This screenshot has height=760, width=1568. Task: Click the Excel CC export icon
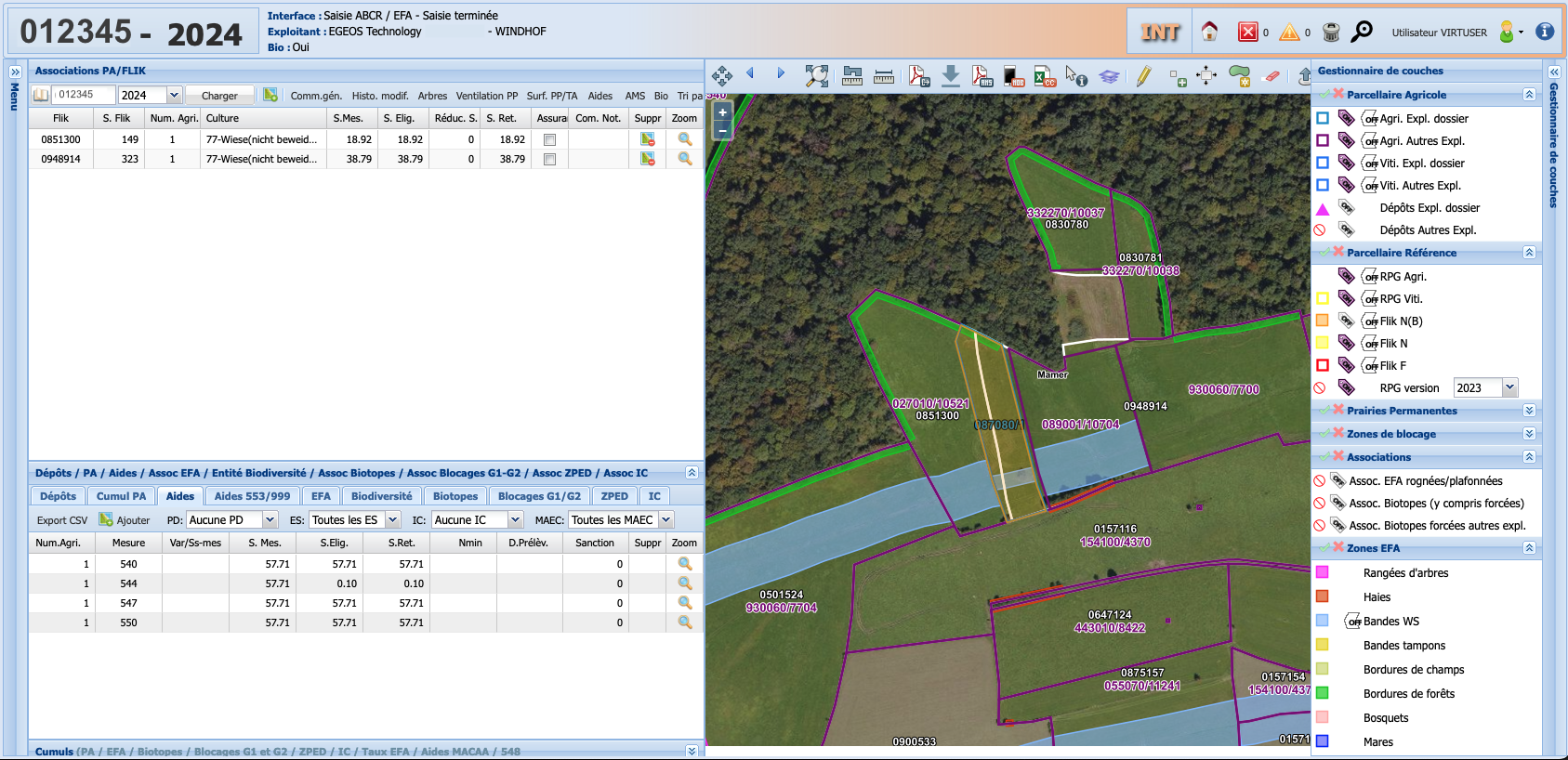1045,76
